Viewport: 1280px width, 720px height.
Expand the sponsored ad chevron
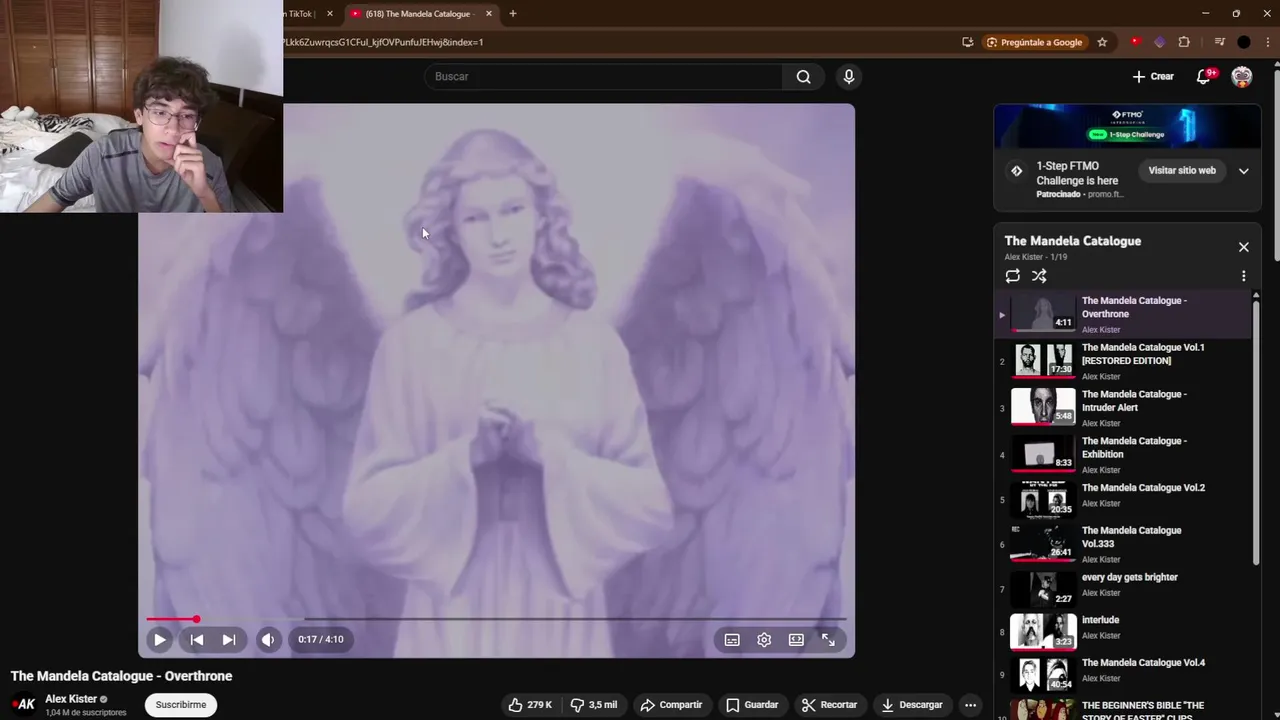pos(1243,171)
